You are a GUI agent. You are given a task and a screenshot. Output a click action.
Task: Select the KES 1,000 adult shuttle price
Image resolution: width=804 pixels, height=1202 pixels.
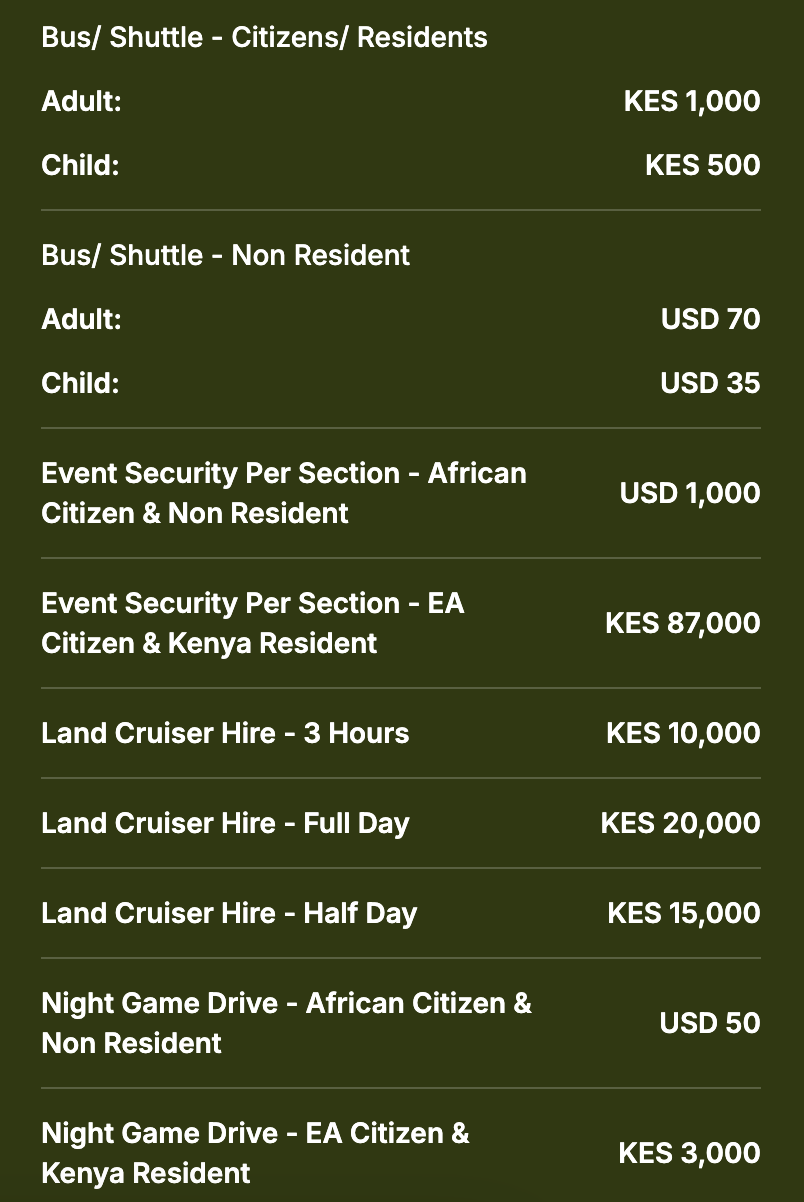pos(691,102)
